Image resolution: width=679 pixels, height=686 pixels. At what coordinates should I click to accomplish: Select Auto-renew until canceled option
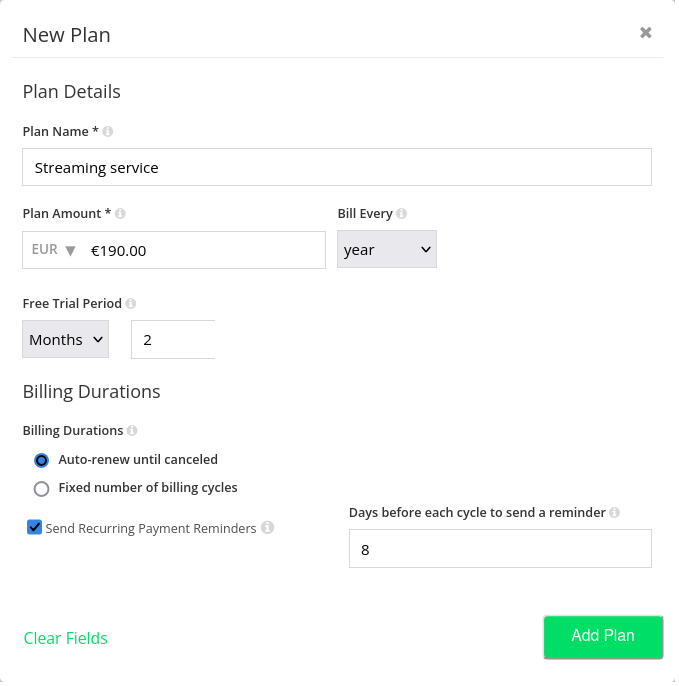tap(41, 461)
